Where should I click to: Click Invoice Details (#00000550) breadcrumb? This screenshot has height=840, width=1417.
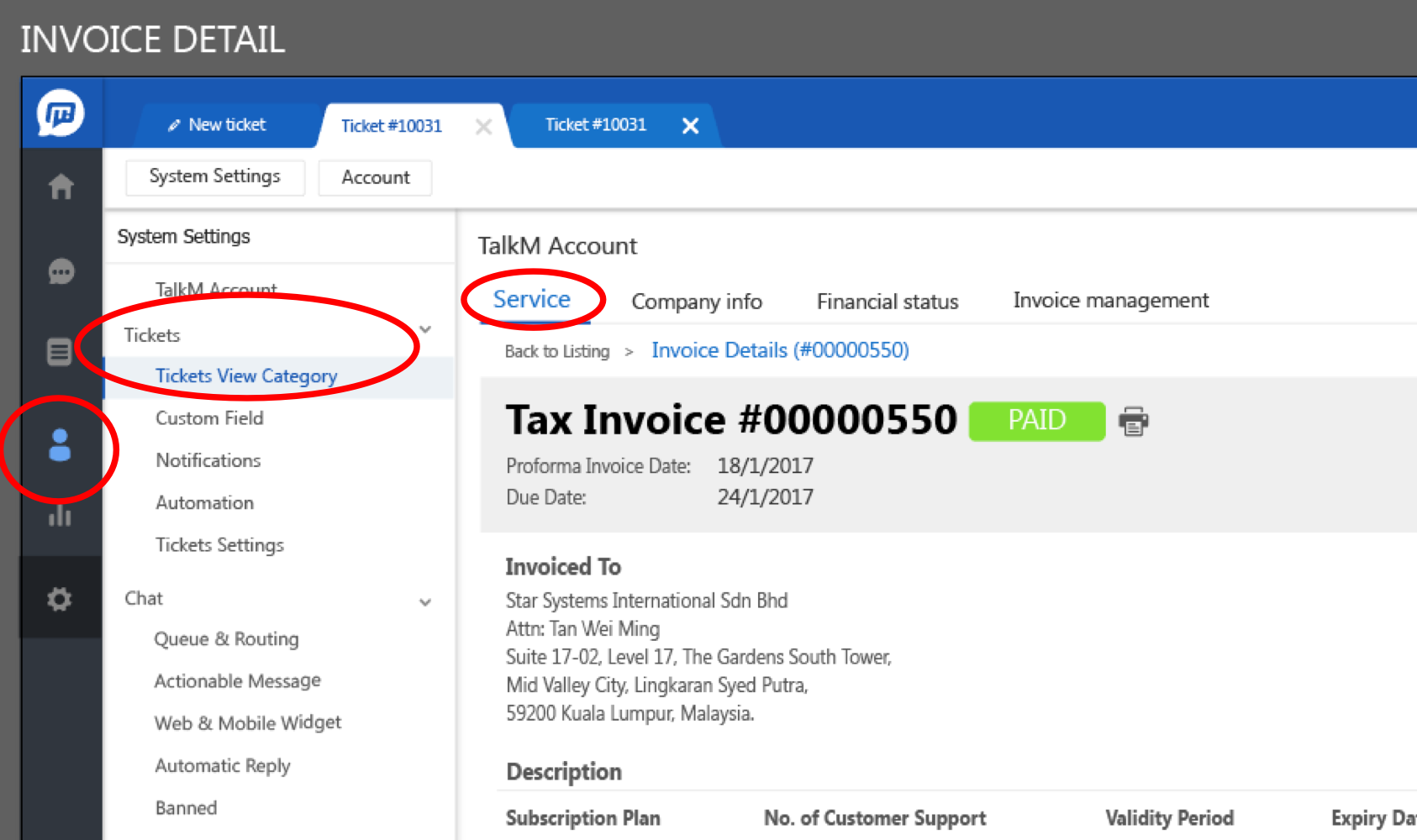780,350
